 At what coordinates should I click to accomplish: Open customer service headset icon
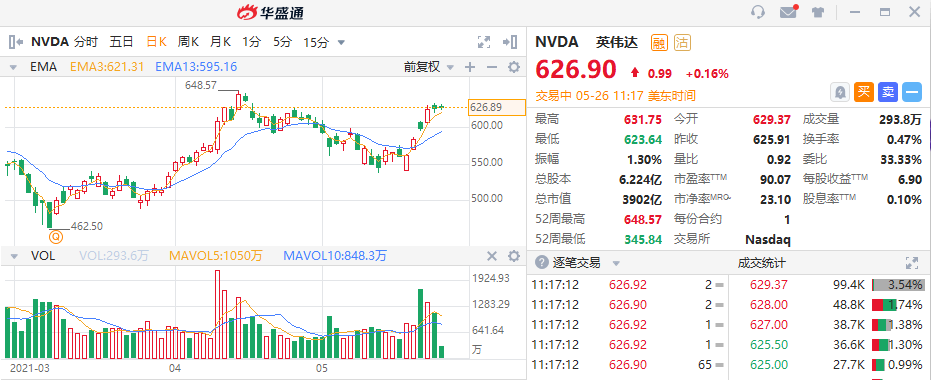point(758,12)
